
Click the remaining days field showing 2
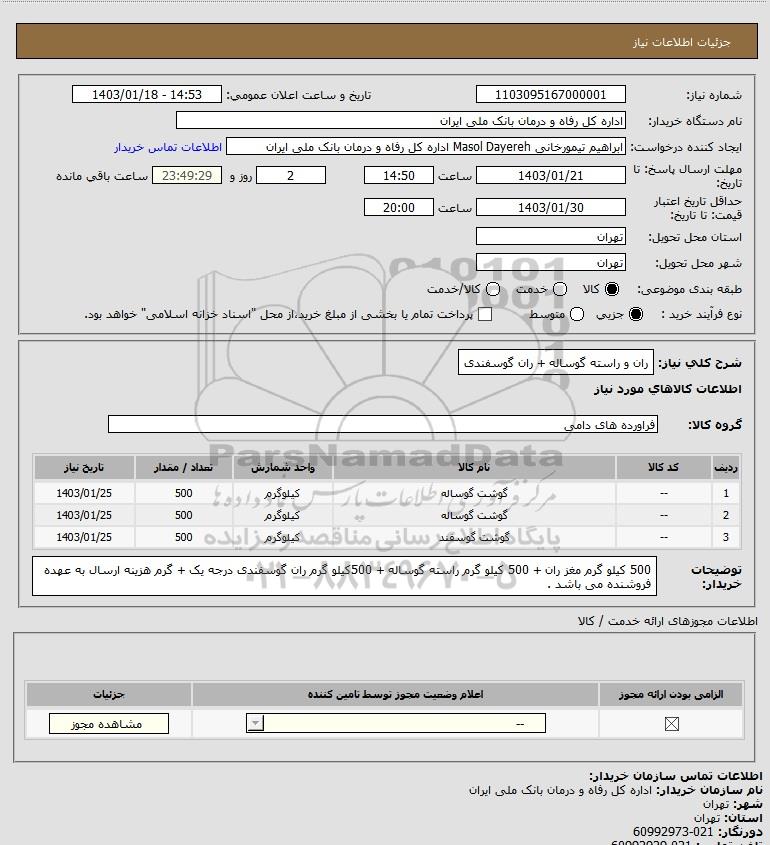pos(290,175)
